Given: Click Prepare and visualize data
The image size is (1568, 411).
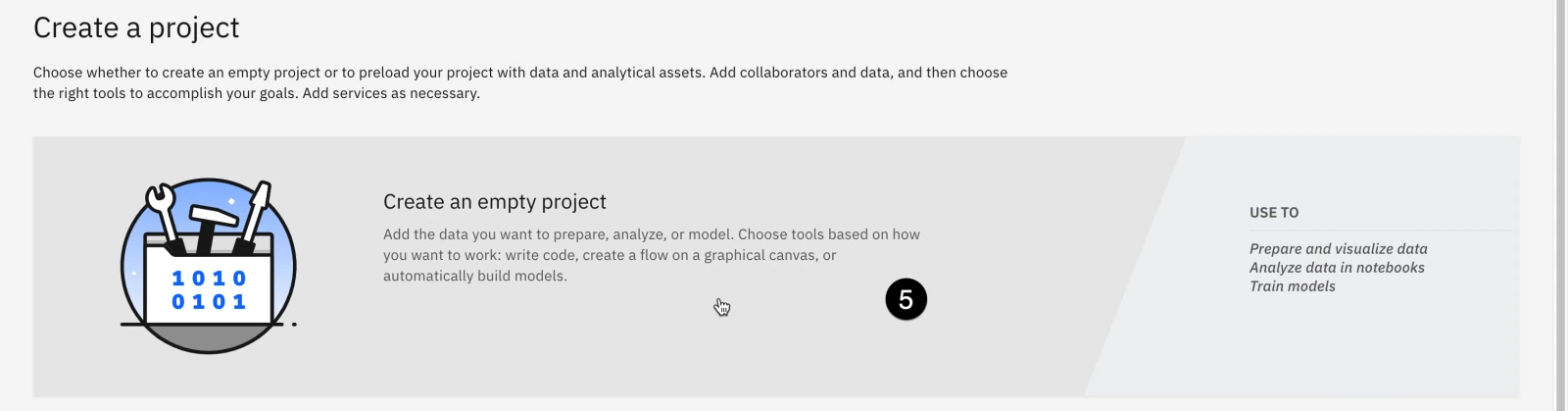Looking at the screenshot, I should [1339, 249].
